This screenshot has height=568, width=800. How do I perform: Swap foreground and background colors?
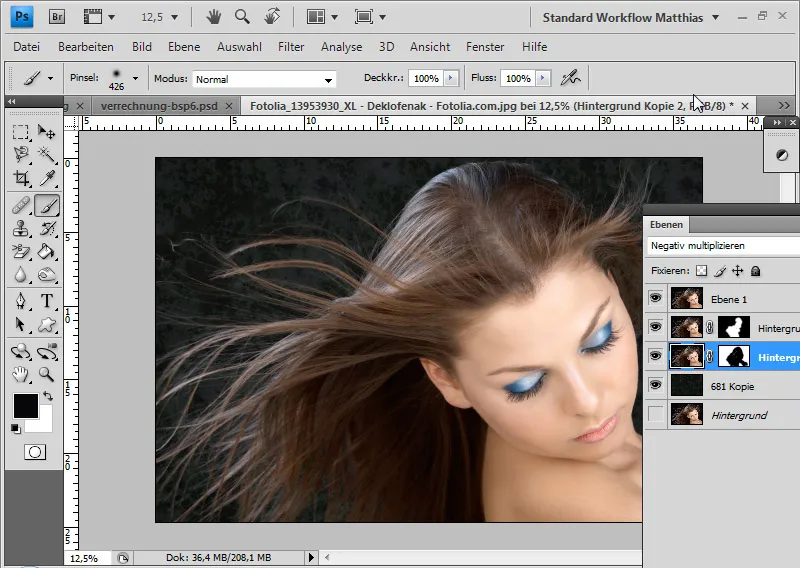pyautogui.click(x=47, y=396)
